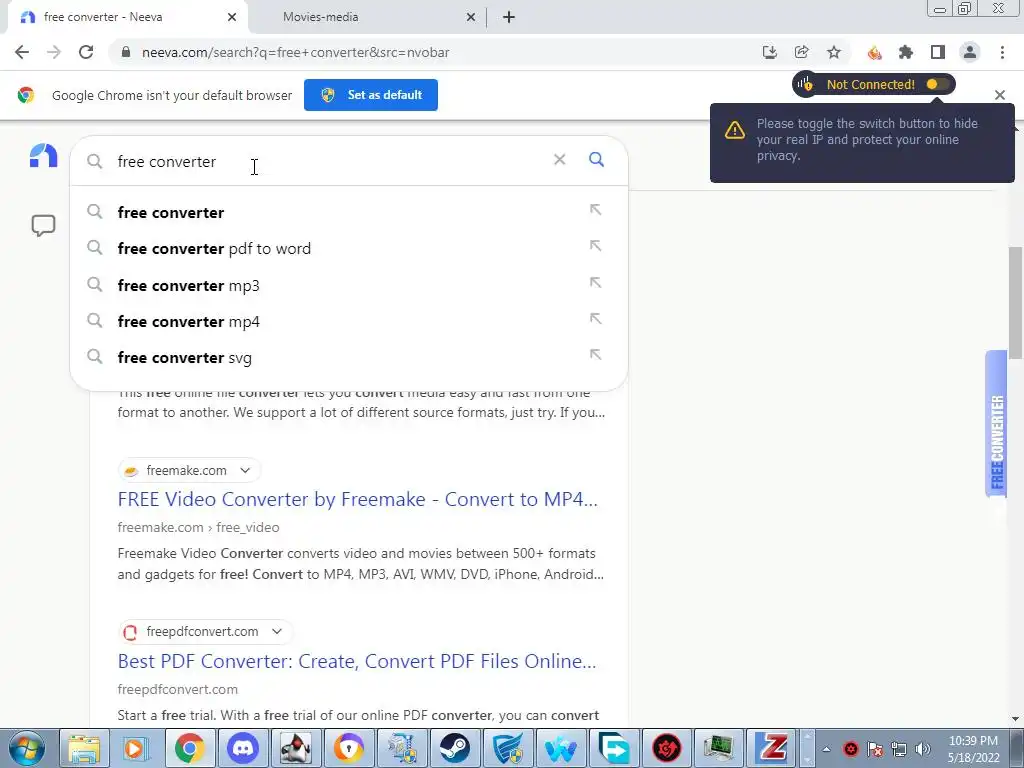Open the network tray icon
The width and height of the screenshot is (1024, 768).
point(899,749)
